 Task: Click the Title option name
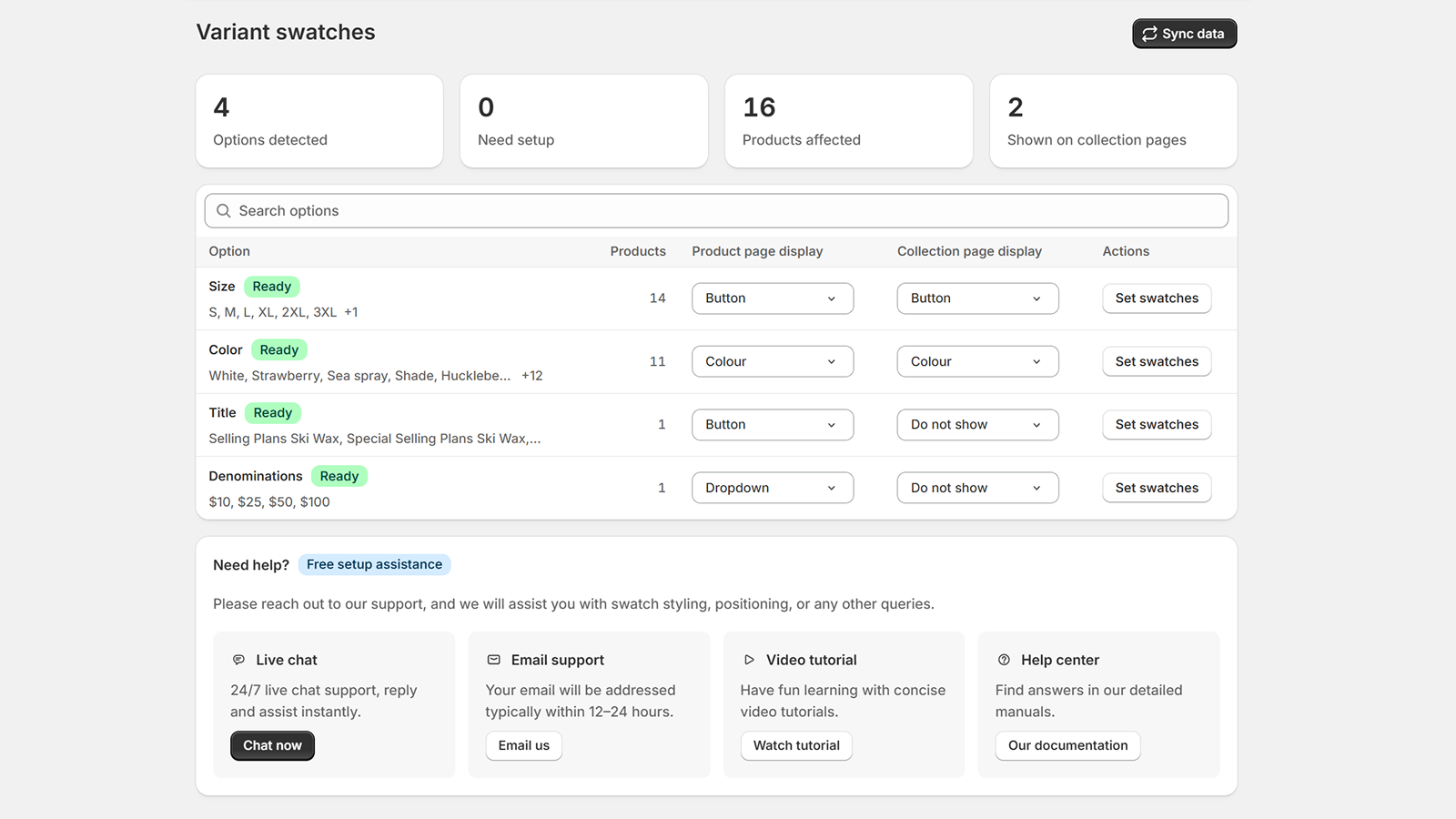point(222,413)
